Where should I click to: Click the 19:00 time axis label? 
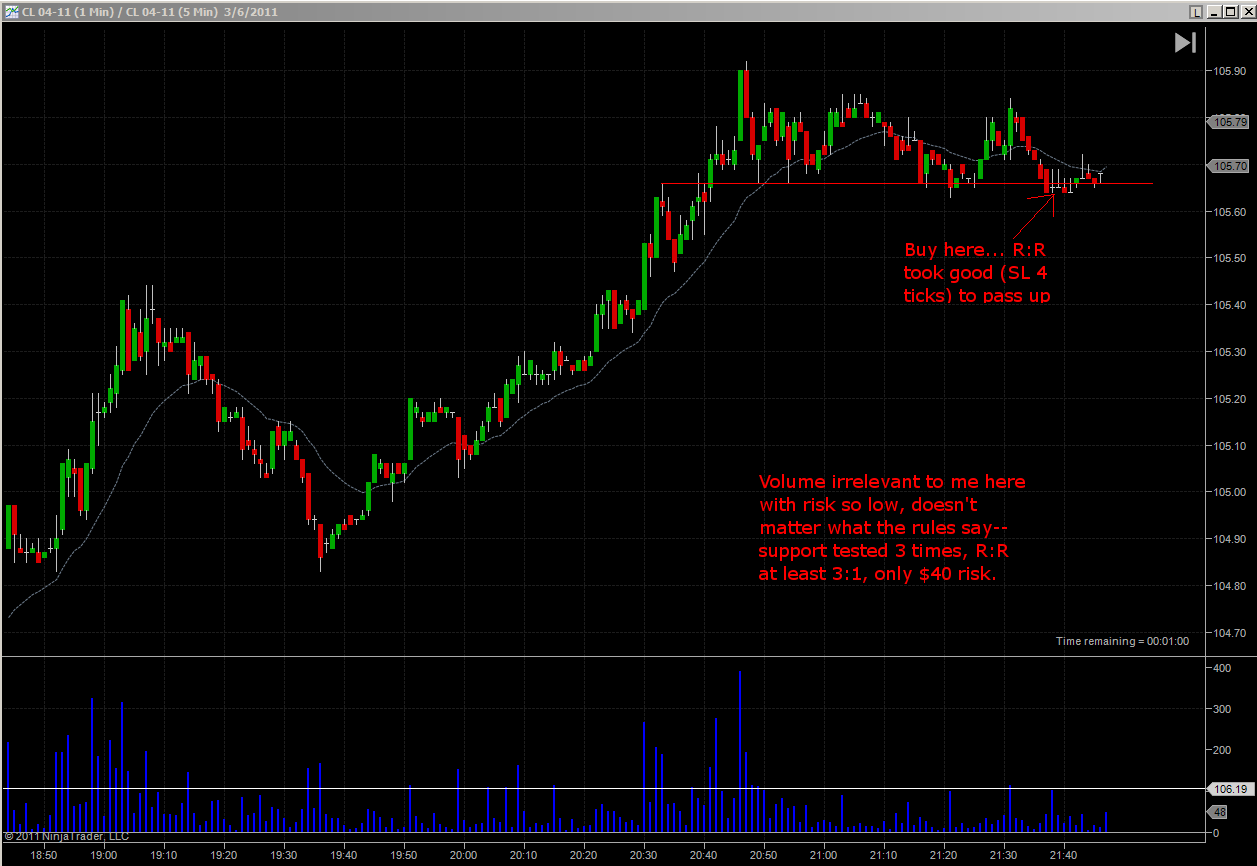(x=104, y=856)
